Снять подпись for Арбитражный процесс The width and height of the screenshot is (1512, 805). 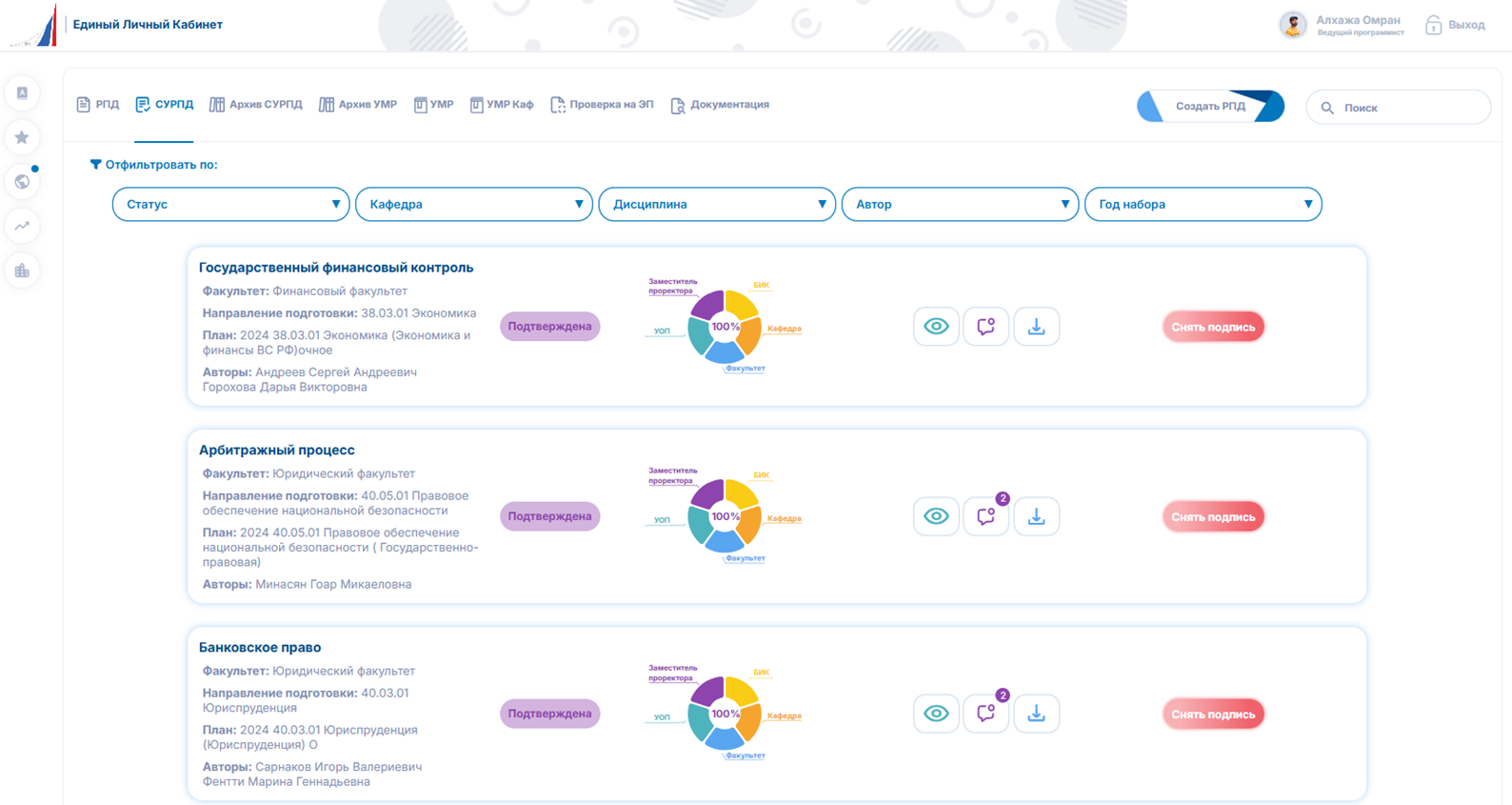tap(1213, 516)
